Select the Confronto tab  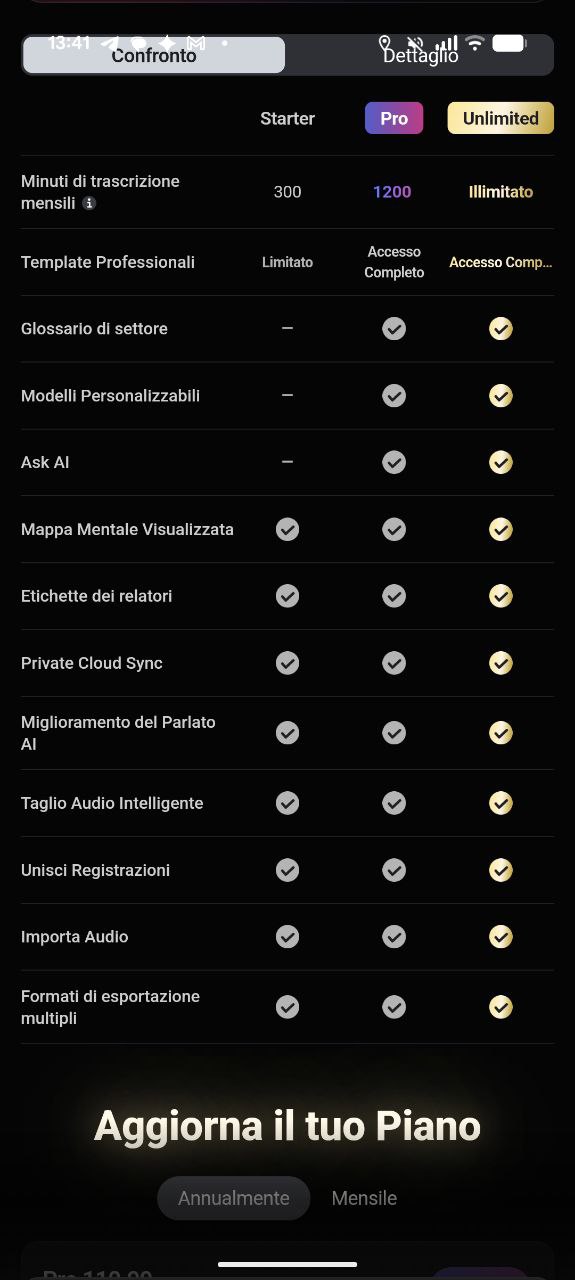(154, 55)
